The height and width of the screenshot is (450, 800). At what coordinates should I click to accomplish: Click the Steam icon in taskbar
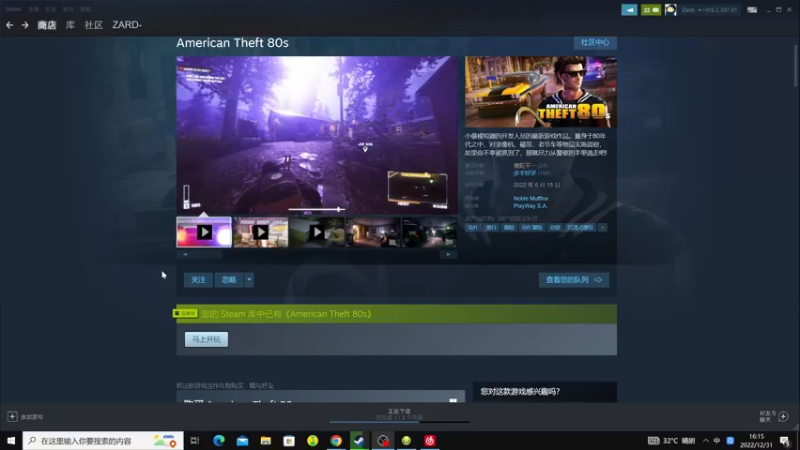(x=359, y=440)
